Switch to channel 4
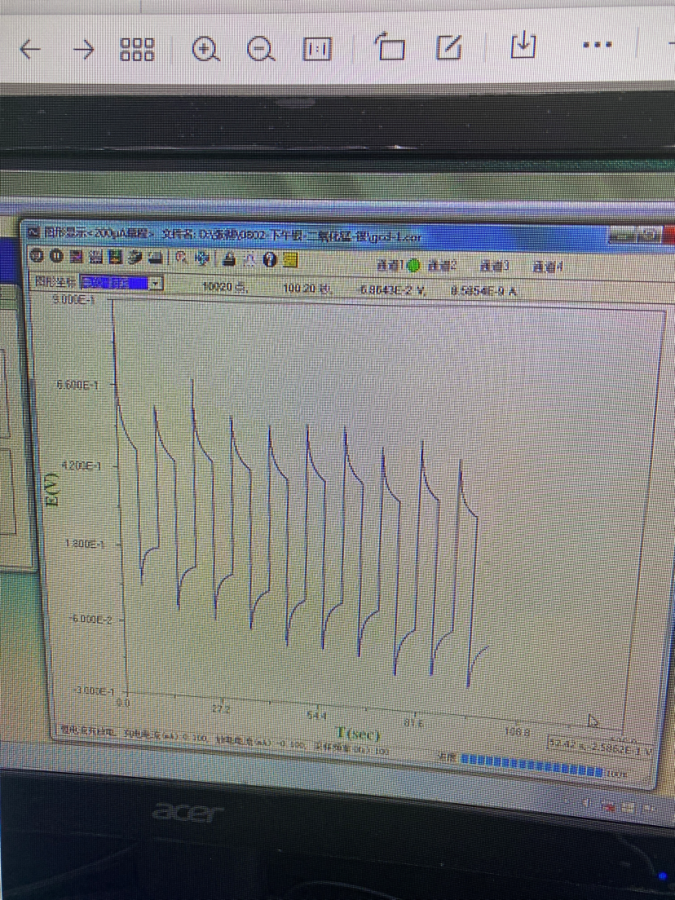The image size is (675, 900). coord(547,266)
